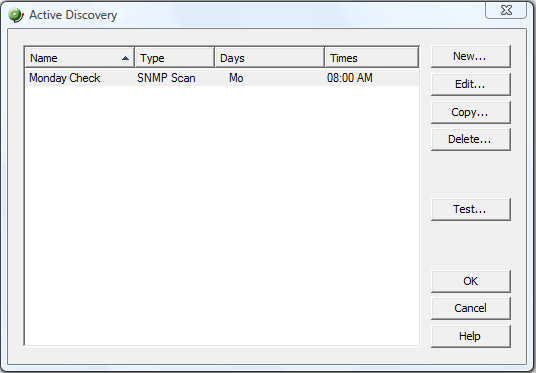Close the Active Discovery window
Screen dimensions: 536x373
point(506,10)
